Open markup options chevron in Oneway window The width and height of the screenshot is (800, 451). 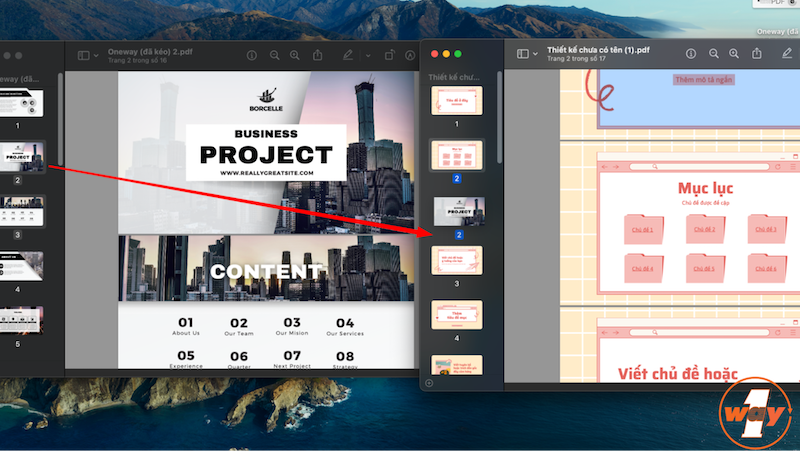[x=368, y=55]
